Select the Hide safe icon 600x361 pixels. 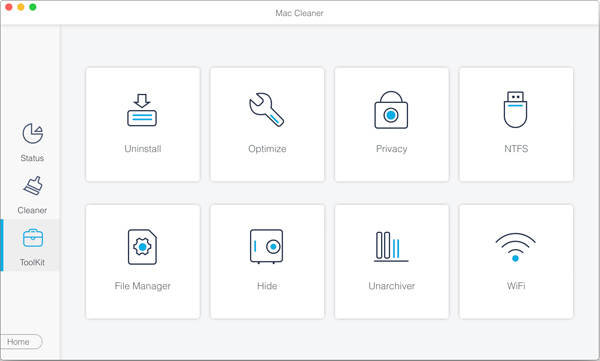266,247
